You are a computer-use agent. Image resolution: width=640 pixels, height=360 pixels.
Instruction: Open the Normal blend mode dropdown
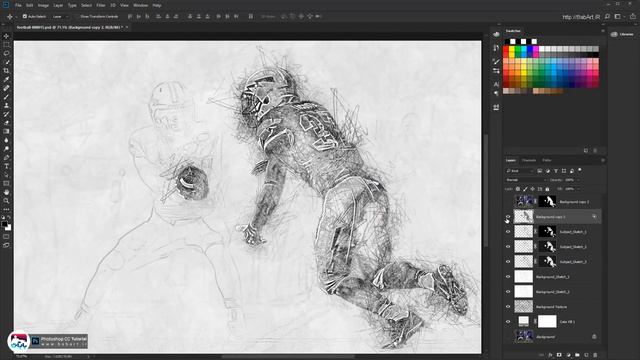[x=527, y=180]
